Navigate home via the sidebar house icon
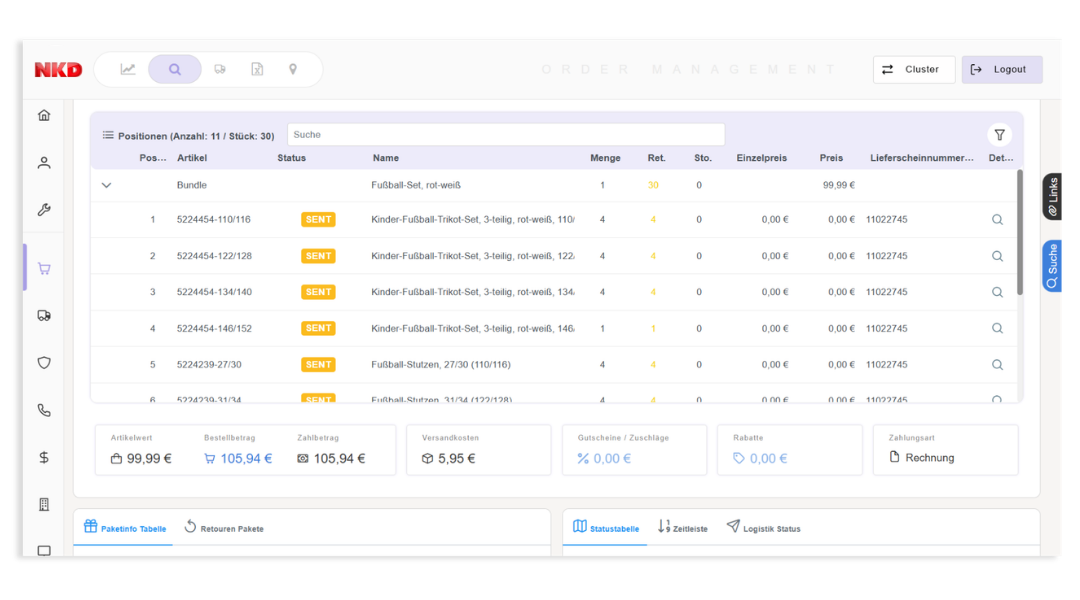1080x600 pixels. click(43, 115)
